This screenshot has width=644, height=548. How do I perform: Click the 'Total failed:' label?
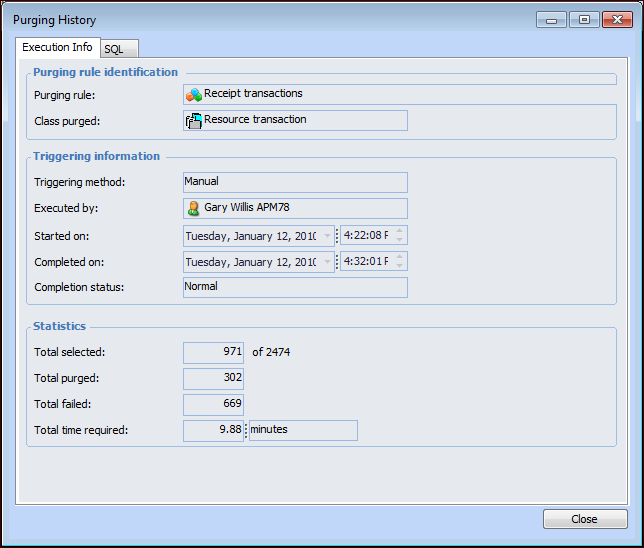pyautogui.click(x=63, y=404)
